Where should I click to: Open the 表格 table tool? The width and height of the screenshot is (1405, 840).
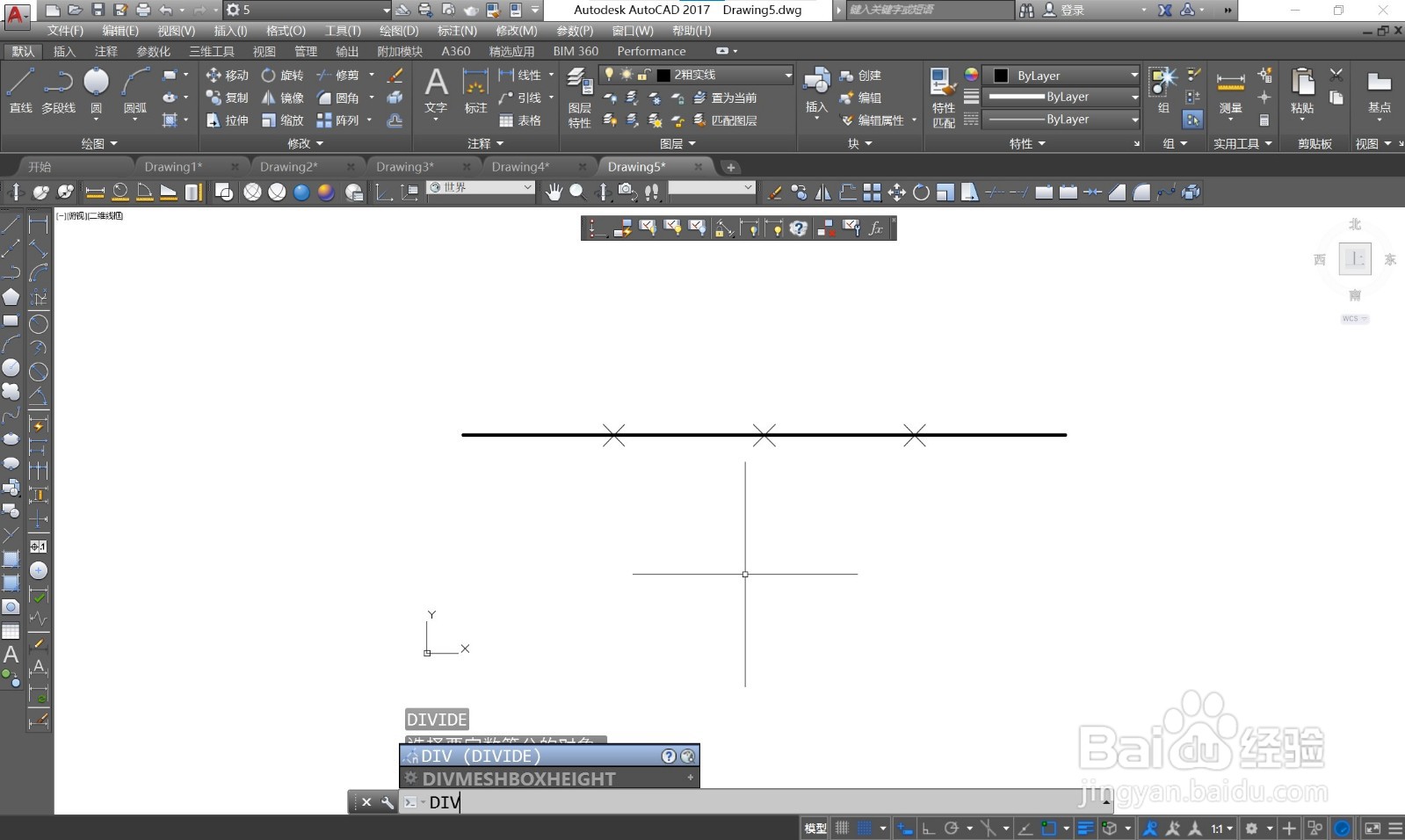click(520, 120)
